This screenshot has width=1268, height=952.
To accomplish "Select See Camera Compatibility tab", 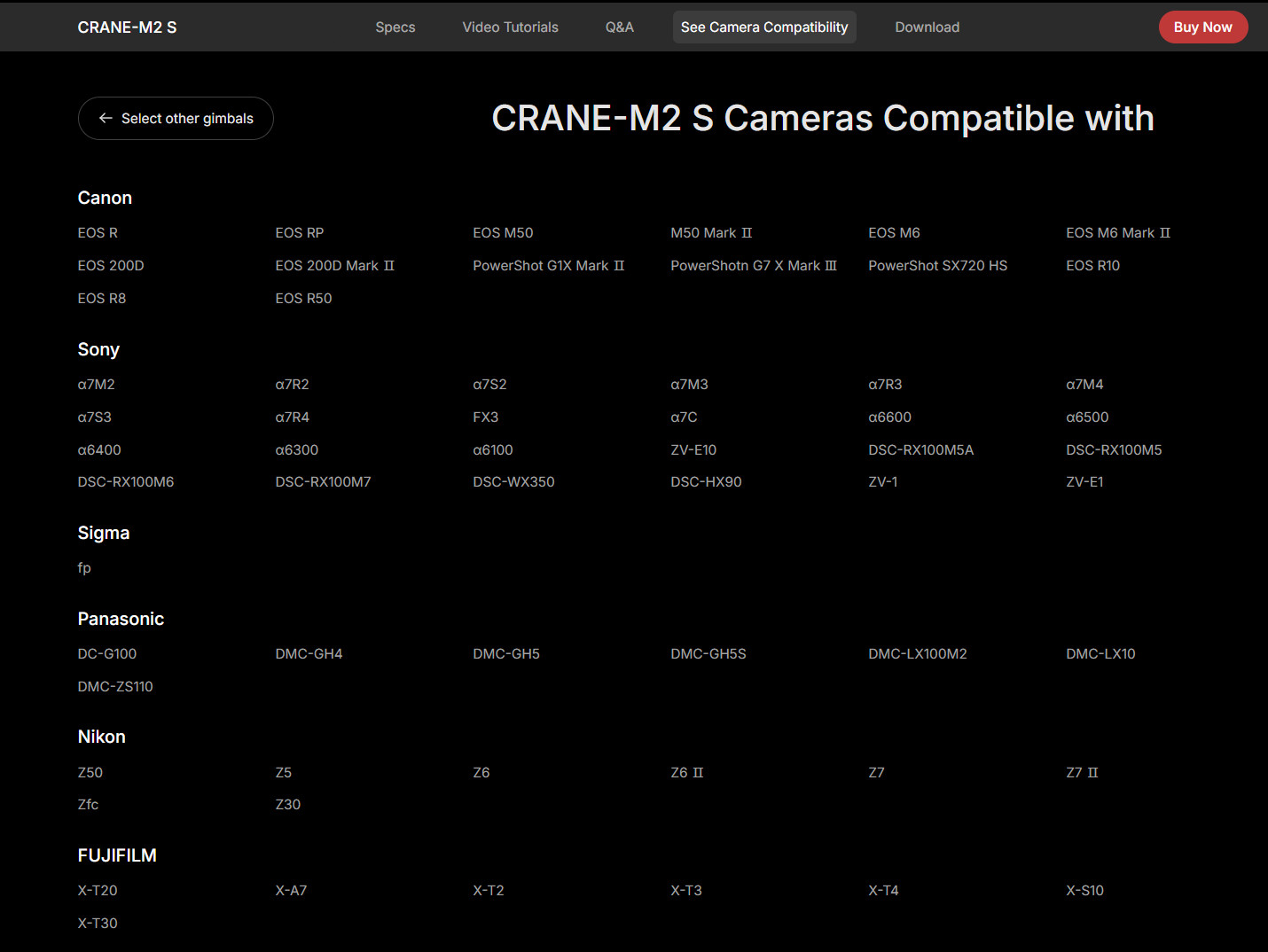I will [764, 27].
